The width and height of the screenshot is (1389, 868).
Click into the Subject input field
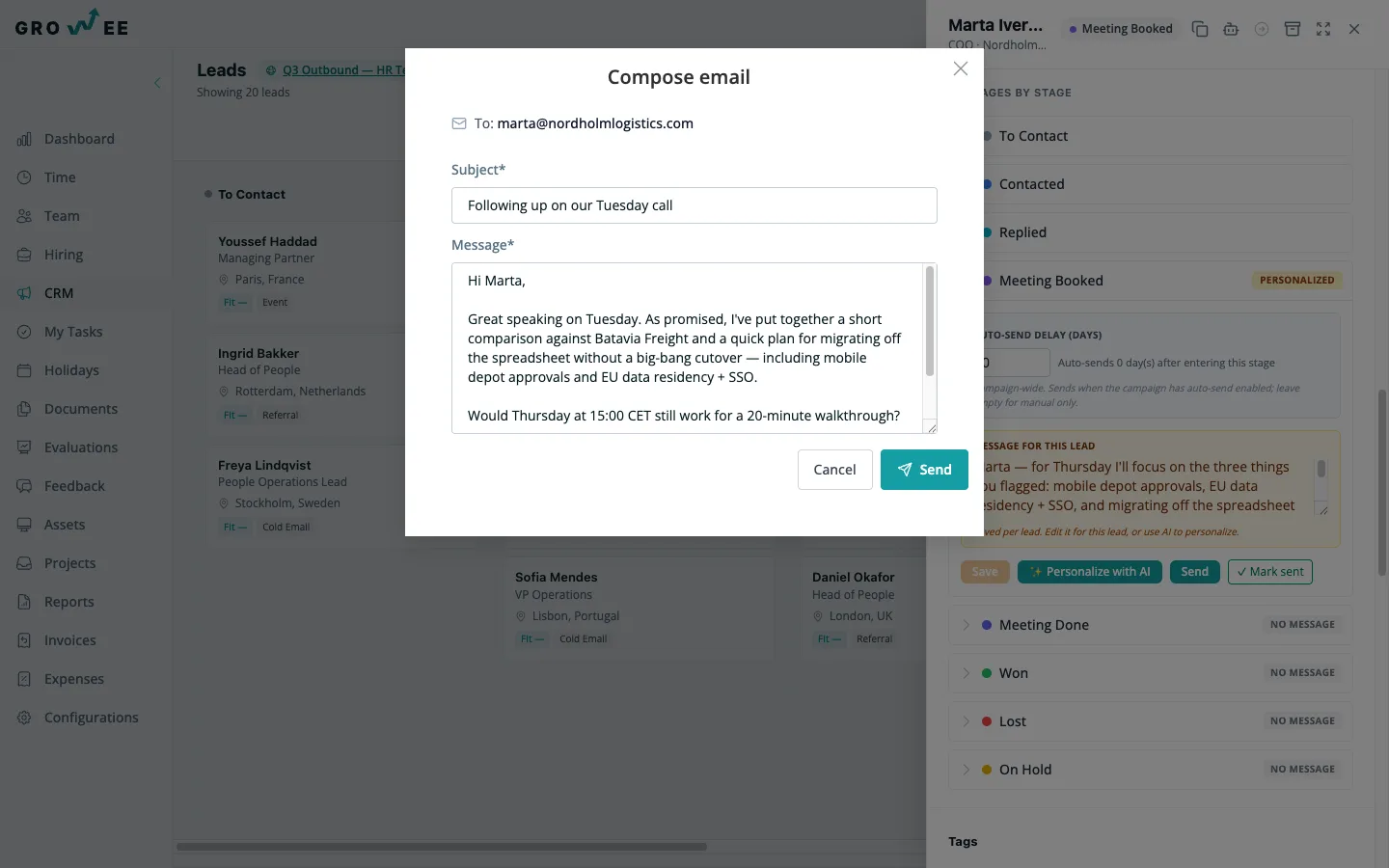click(694, 205)
